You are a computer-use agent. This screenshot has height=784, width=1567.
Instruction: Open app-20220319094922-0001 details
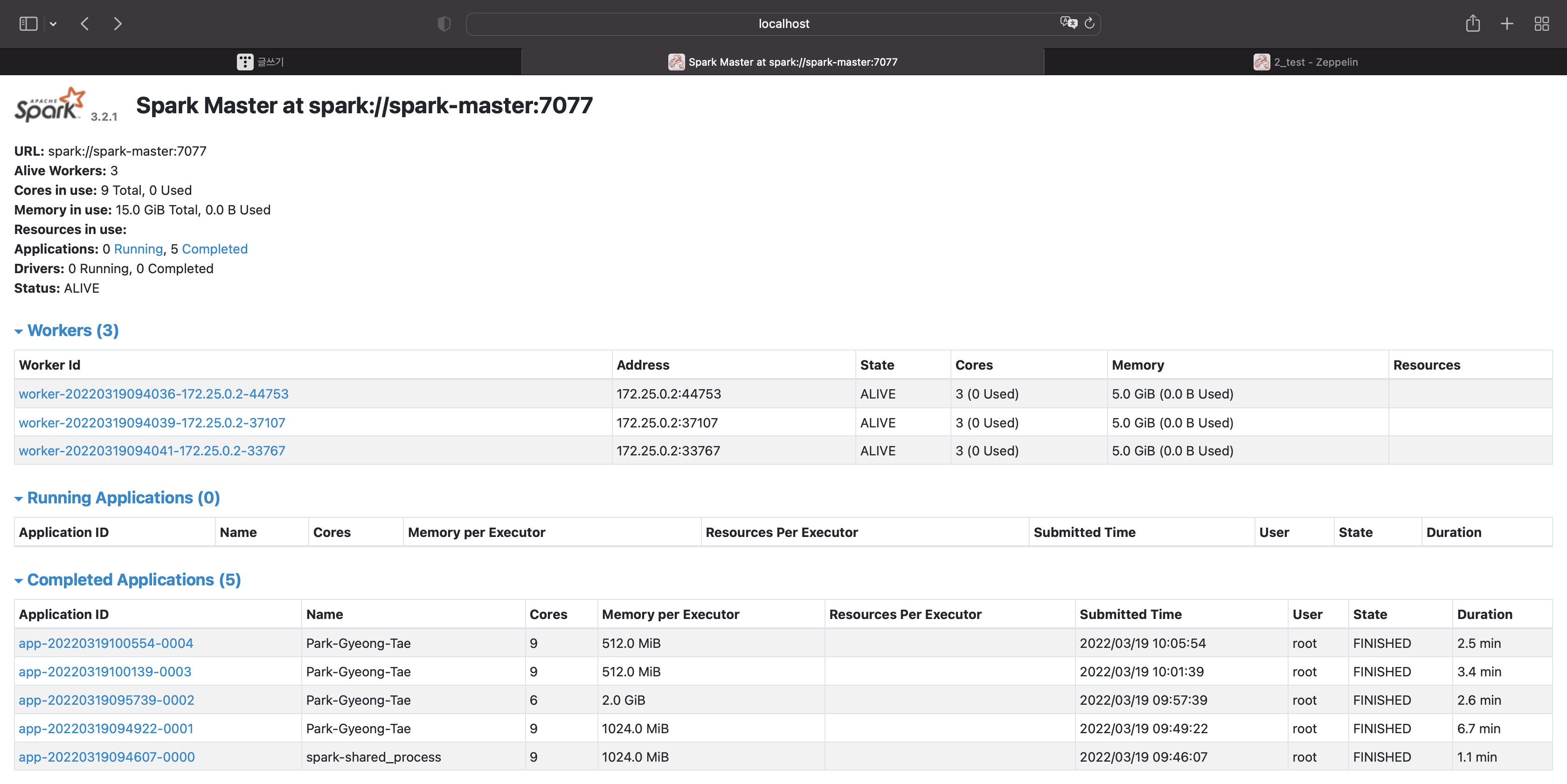[x=106, y=729]
